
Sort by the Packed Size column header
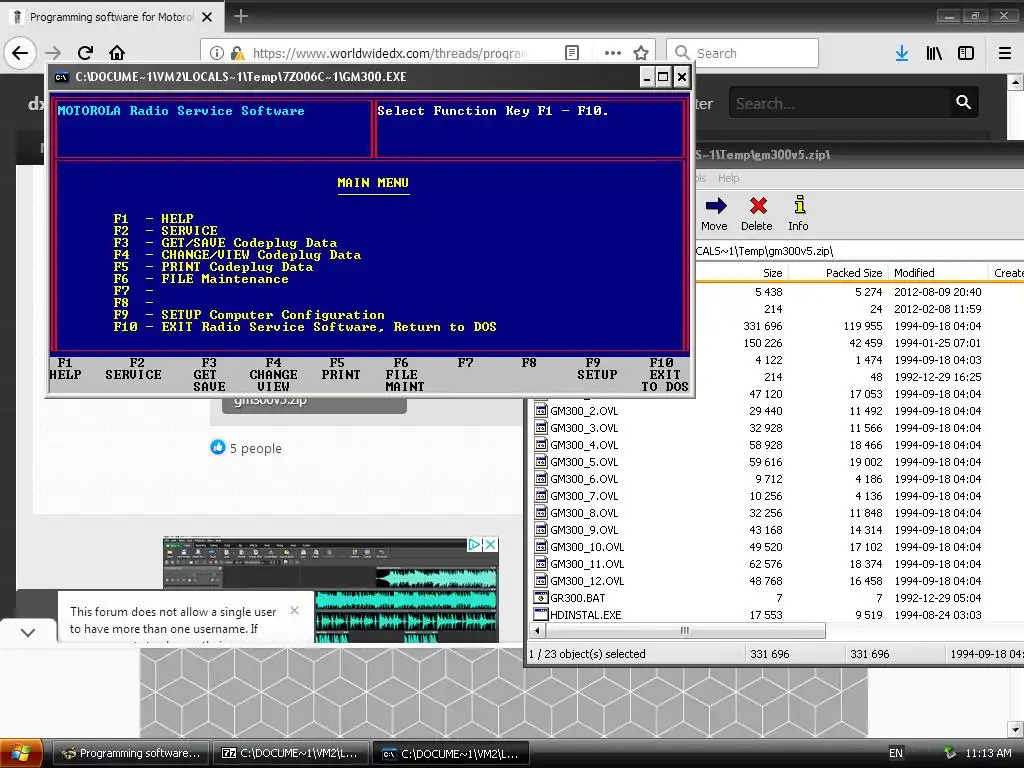pyautogui.click(x=838, y=273)
